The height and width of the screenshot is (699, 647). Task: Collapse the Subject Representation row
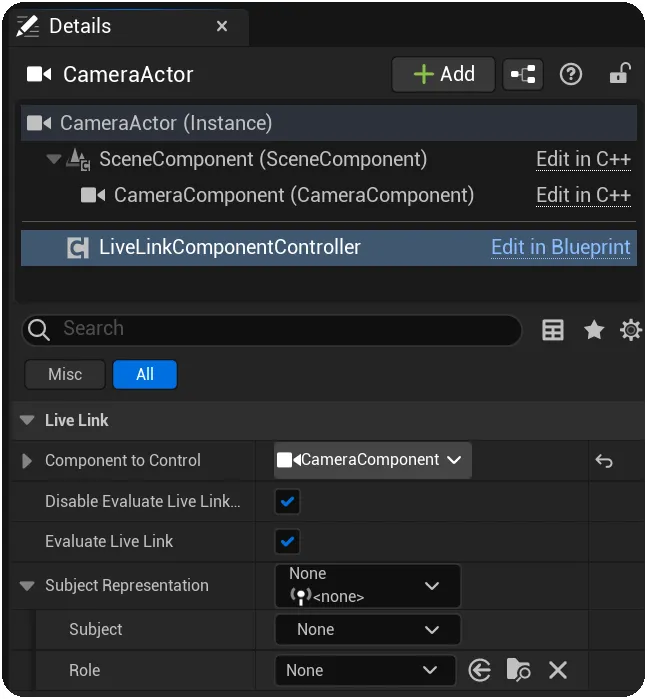(27, 586)
